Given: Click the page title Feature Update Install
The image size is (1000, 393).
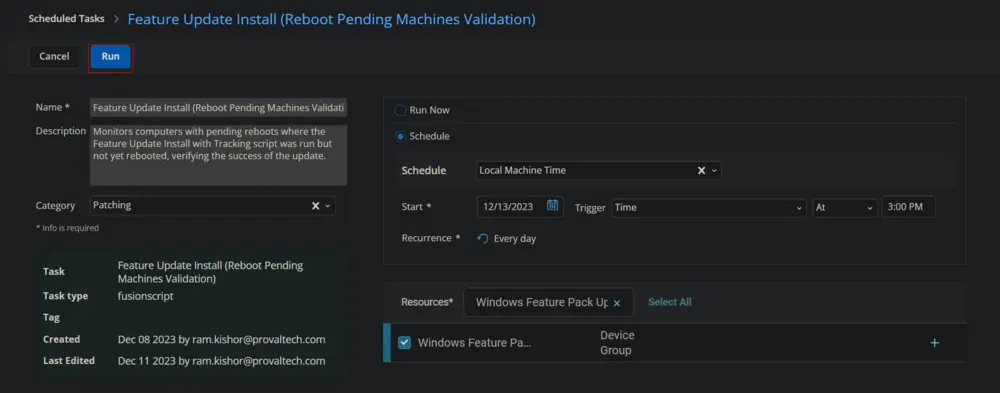Looking at the screenshot, I should 331,19.
